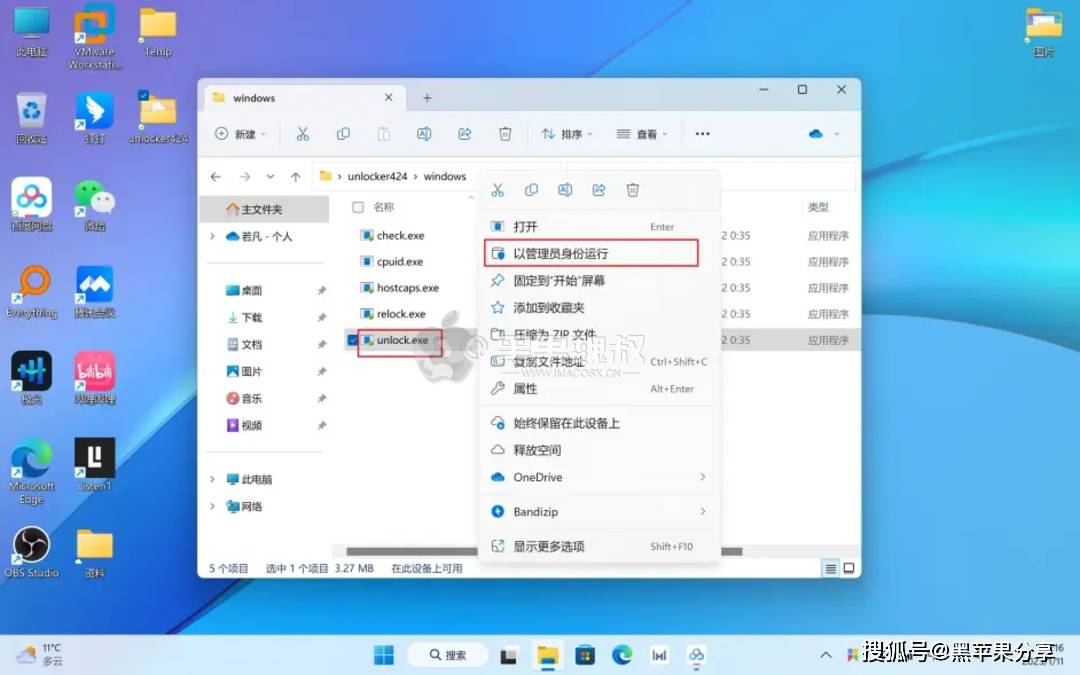The width and height of the screenshot is (1080, 675).
Task: Uncheck the checkbox next to unlock.exe
Action: [353, 340]
